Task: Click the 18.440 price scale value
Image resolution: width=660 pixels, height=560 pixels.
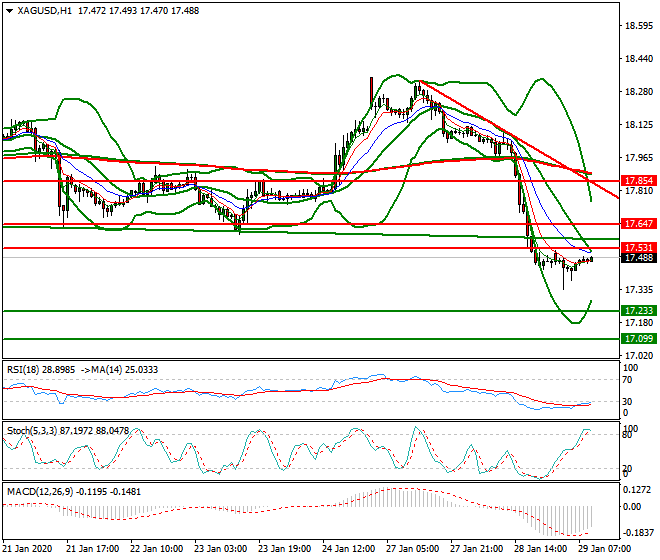Action: click(x=639, y=59)
